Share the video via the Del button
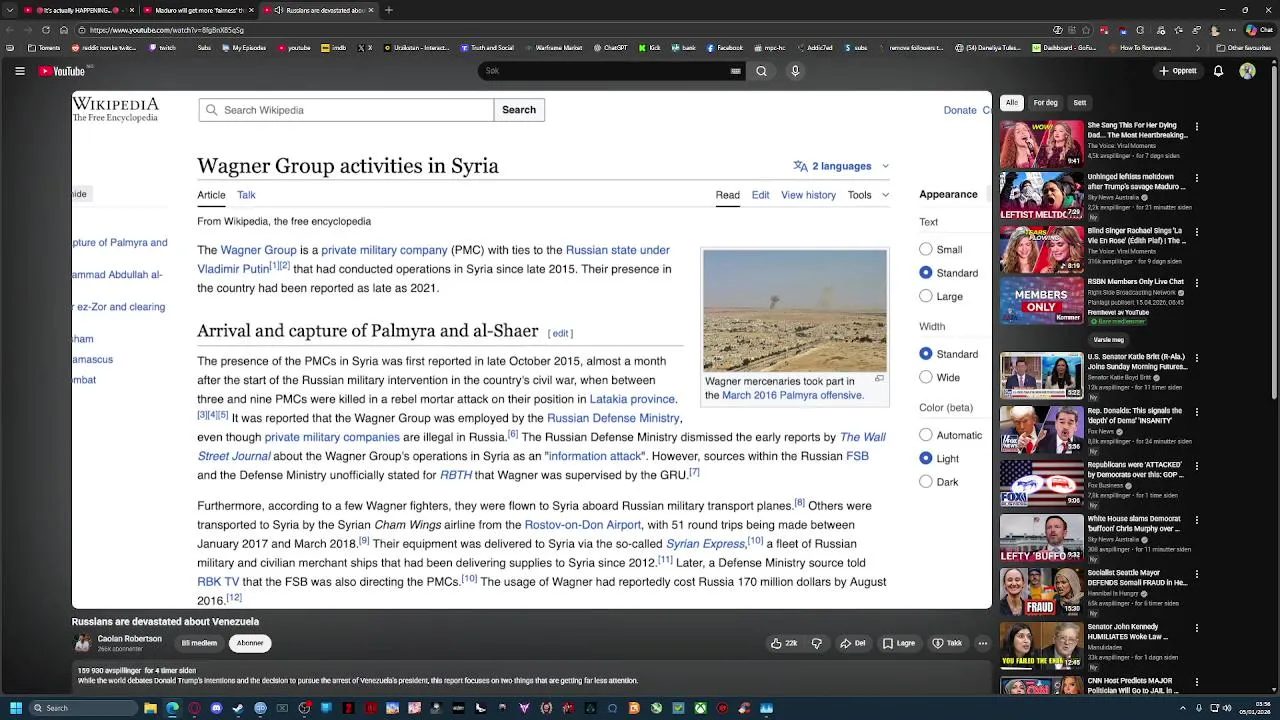 pyautogui.click(x=853, y=643)
